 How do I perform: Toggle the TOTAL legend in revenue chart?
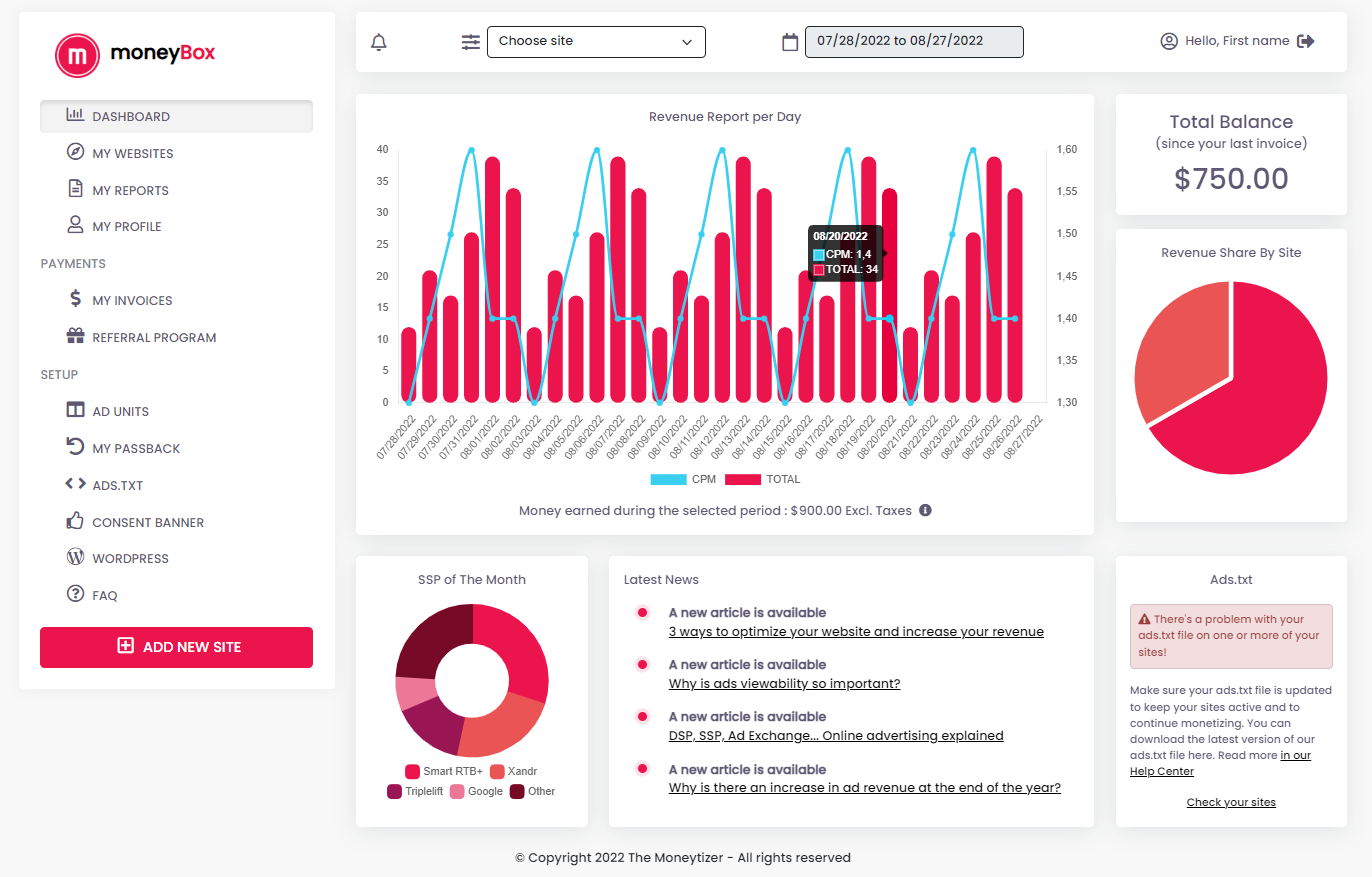pyautogui.click(x=763, y=479)
